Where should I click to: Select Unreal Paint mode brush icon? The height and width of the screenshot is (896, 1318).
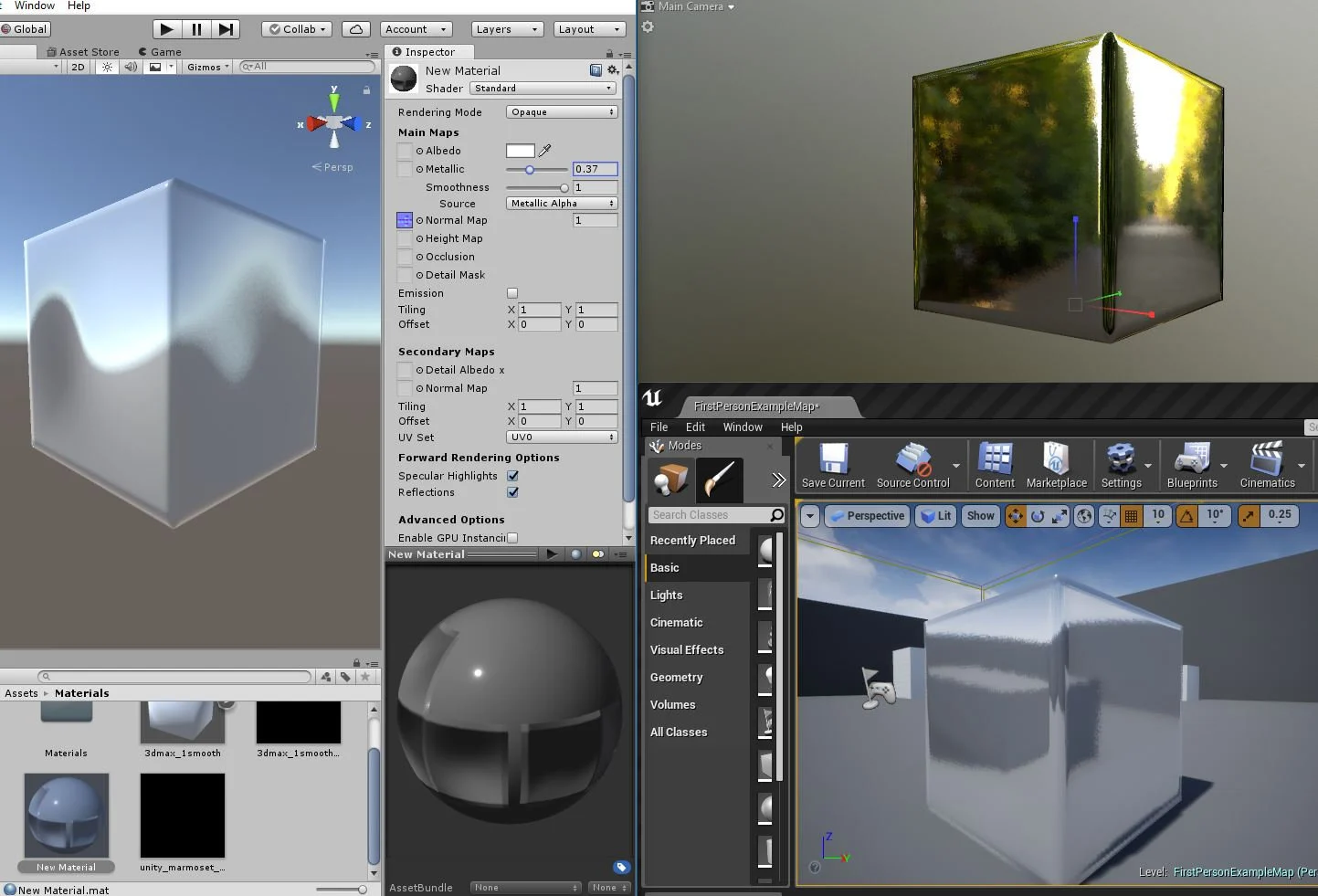(x=719, y=480)
